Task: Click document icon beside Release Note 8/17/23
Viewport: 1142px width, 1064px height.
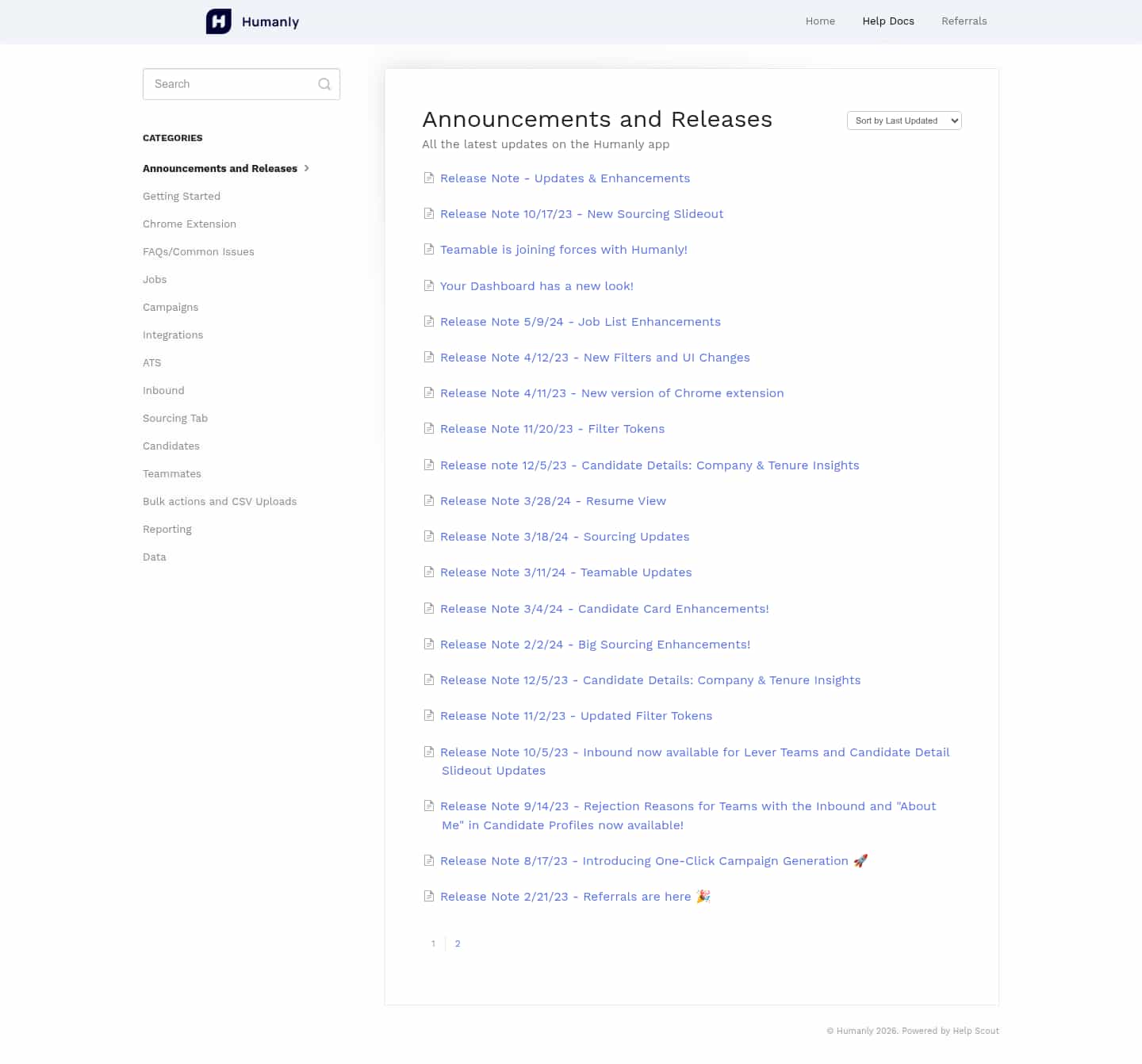Action: point(429,860)
